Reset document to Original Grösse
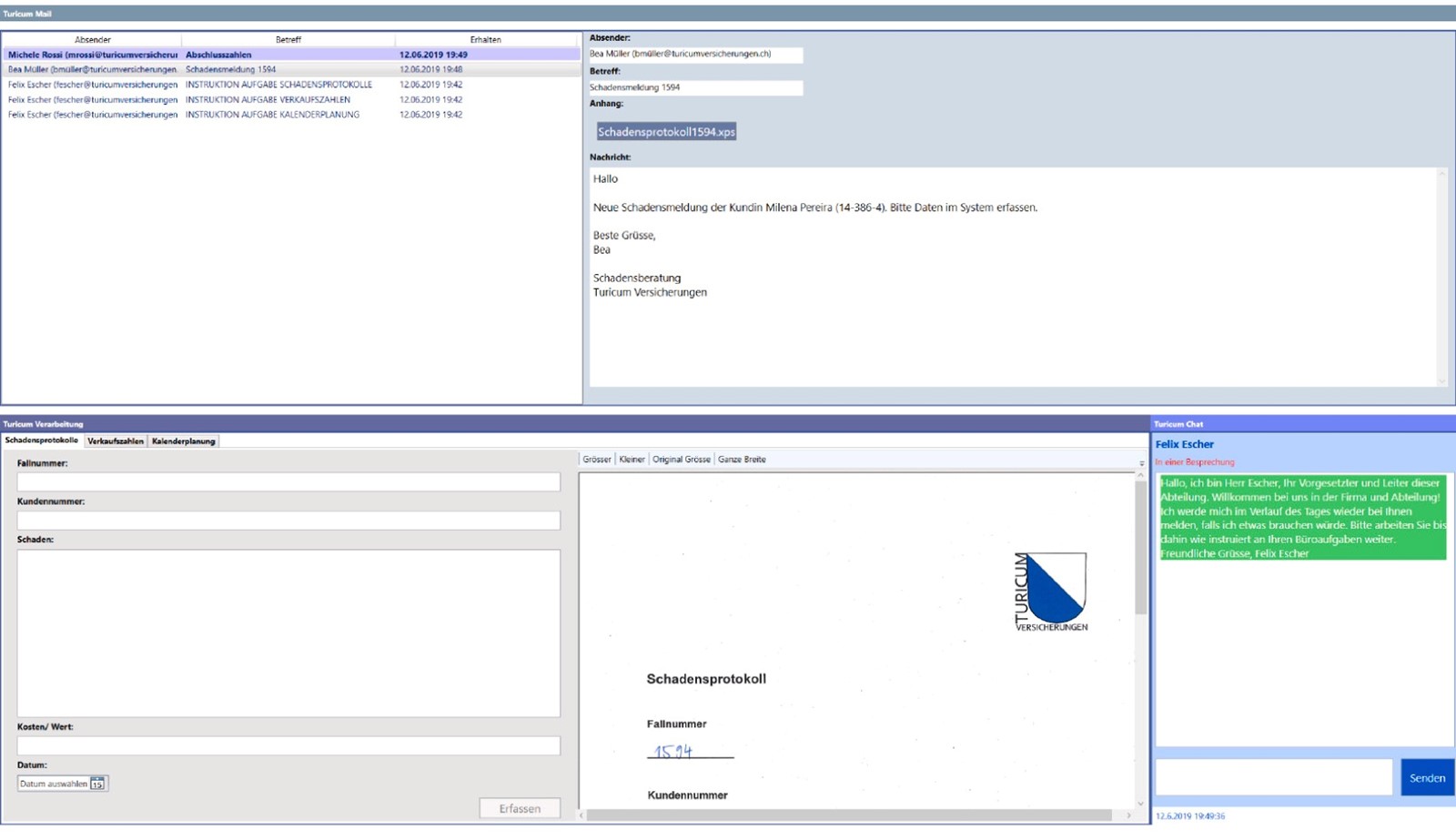 click(x=681, y=460)
